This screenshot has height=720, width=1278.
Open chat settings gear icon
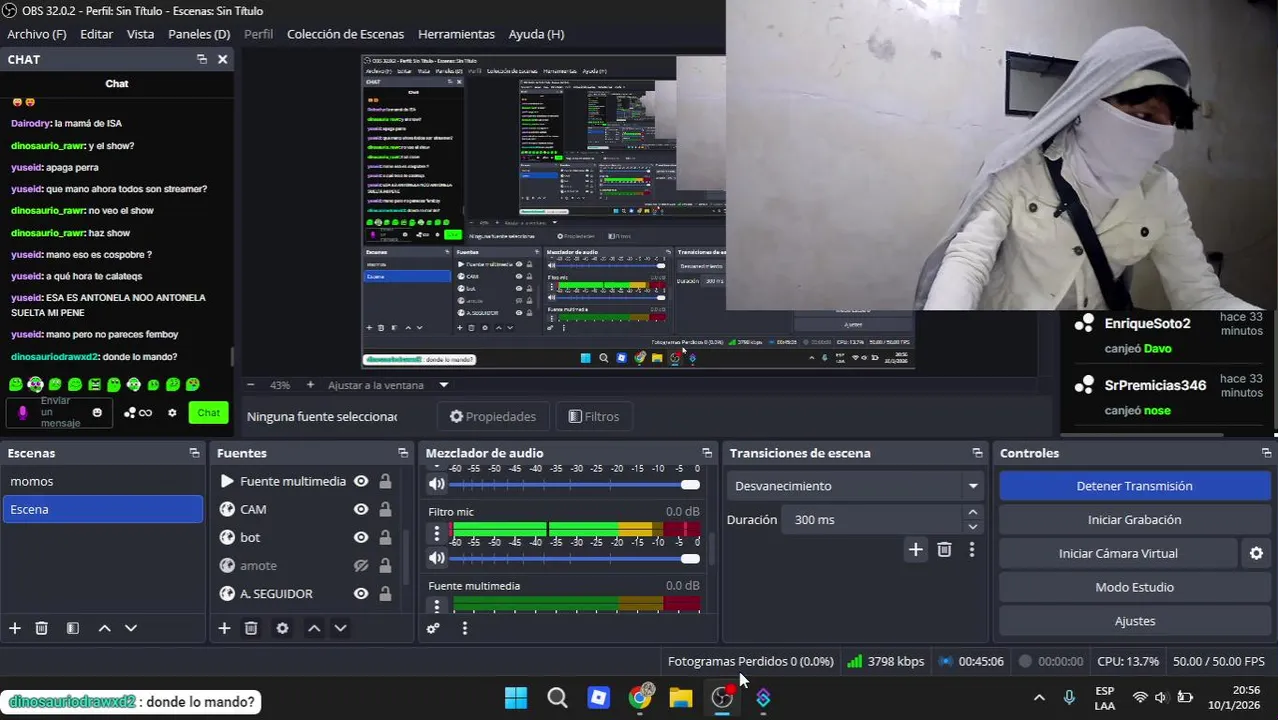coord(172,412)
